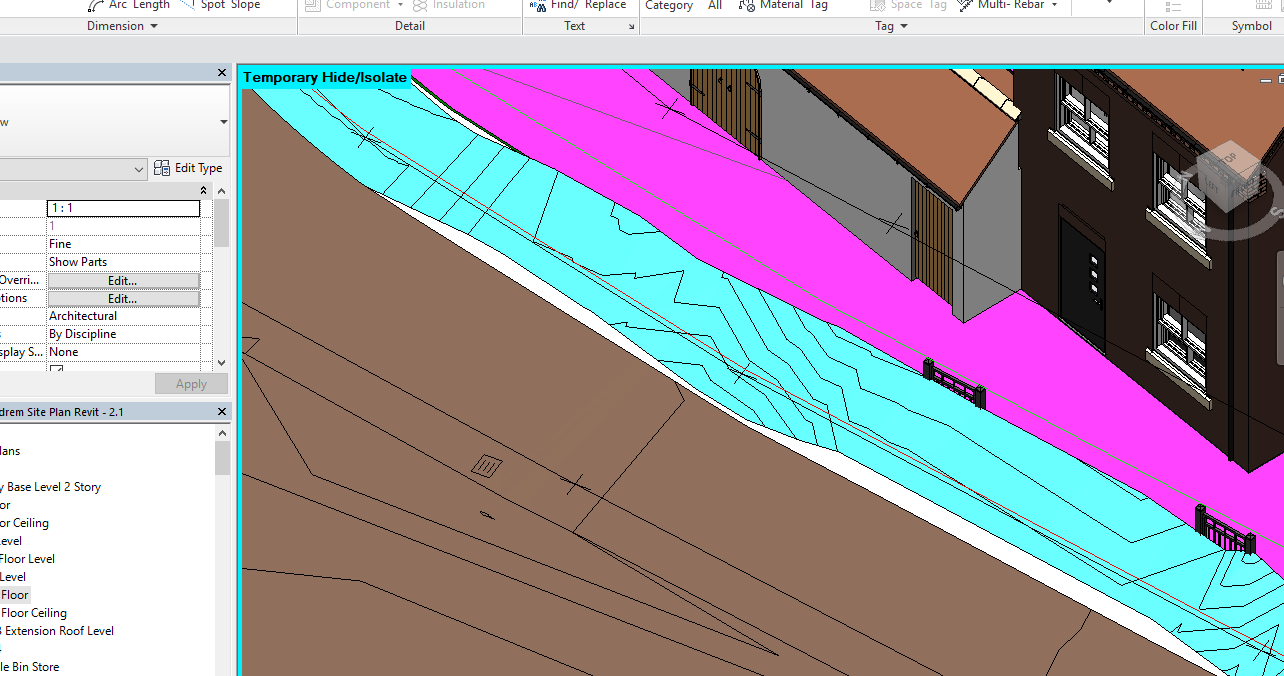Screen dimensions: 1284x676
Task: Select the upper small black gate
Action: pyautogui.click(x=955, y=385)
